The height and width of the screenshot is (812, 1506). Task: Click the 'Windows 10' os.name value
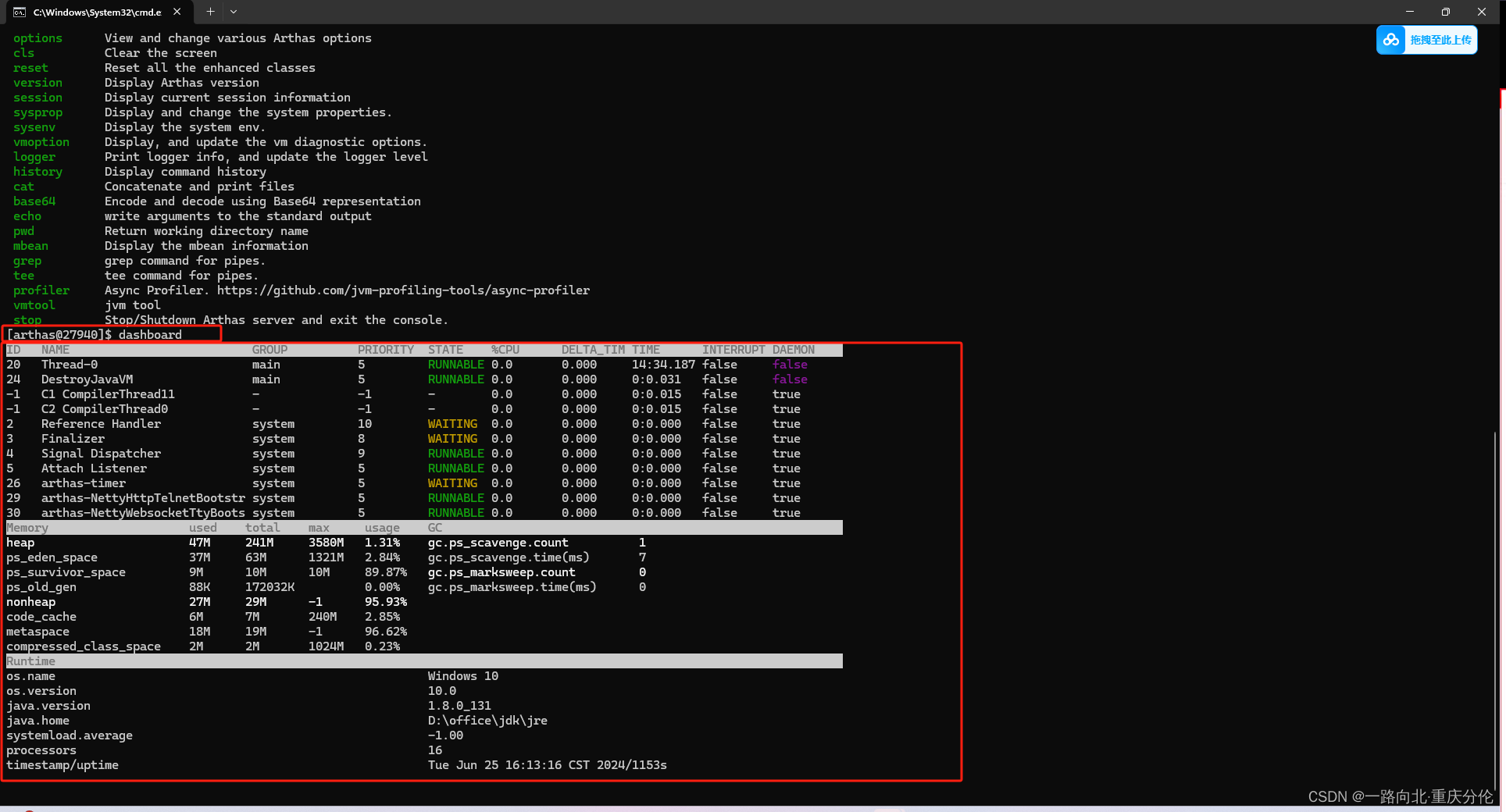(463, 676)
